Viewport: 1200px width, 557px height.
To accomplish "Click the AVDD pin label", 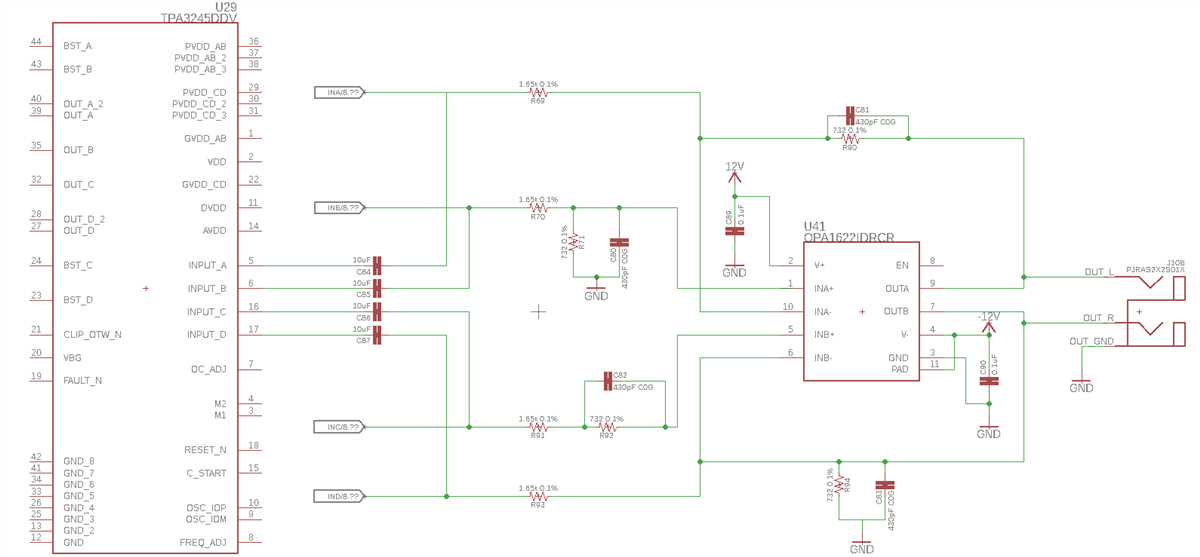I will click(214, 231).
